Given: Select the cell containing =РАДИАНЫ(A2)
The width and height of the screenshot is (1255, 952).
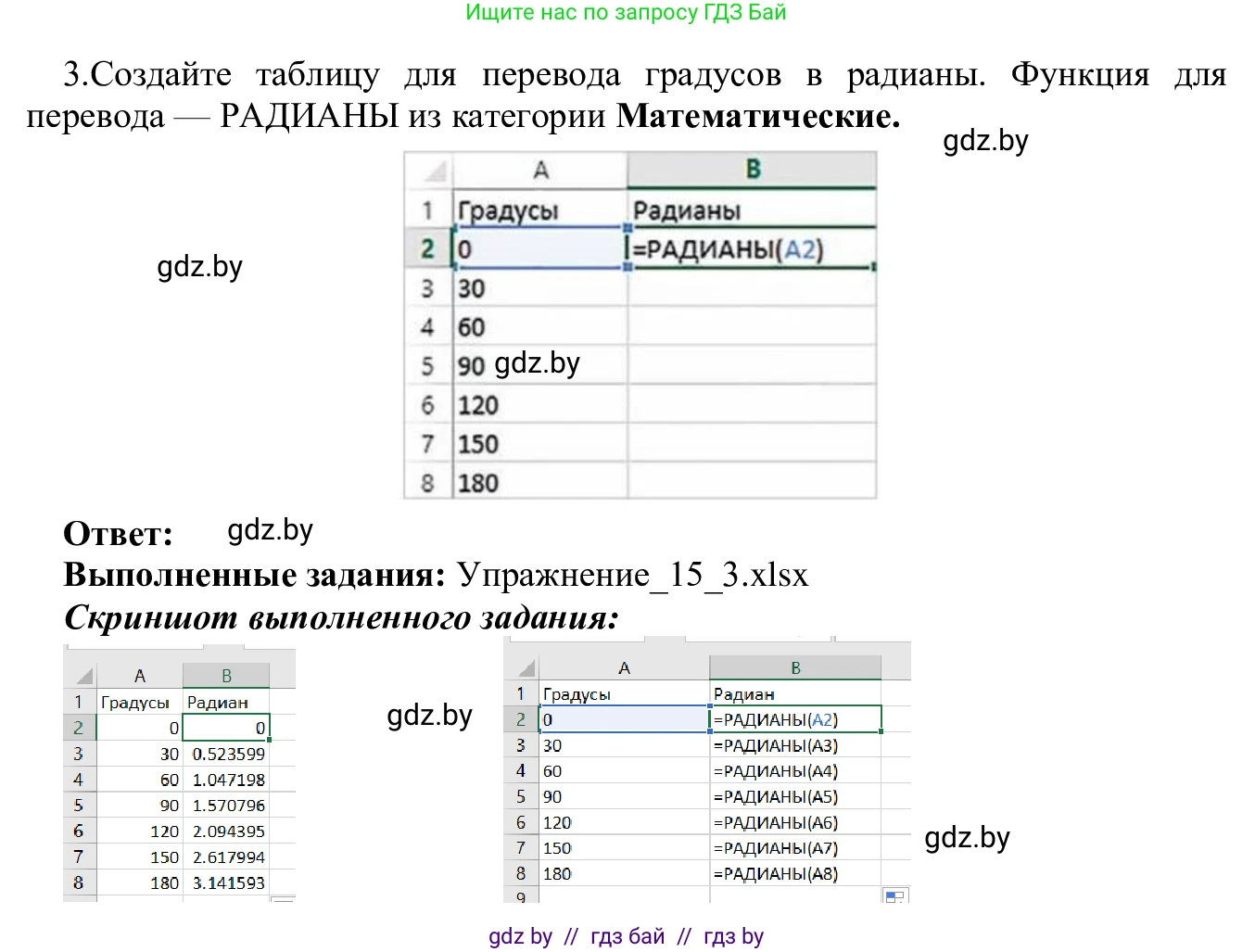Looking at the screenshot, I should tap(753, 249).
